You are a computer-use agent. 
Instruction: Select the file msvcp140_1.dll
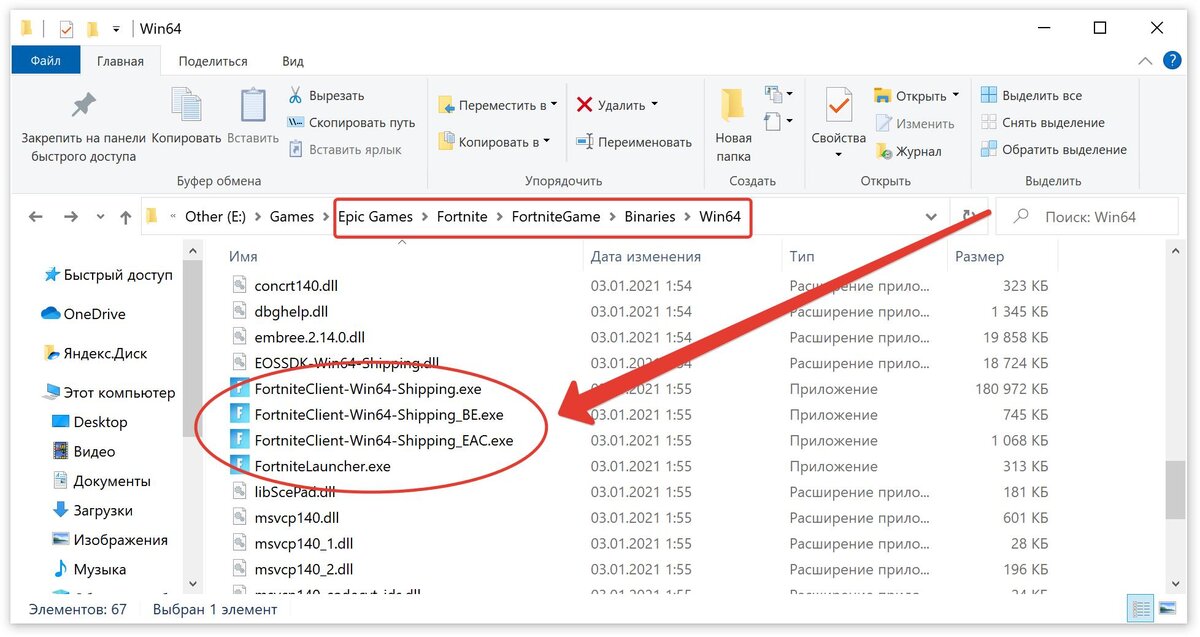(x=304, y=543)
